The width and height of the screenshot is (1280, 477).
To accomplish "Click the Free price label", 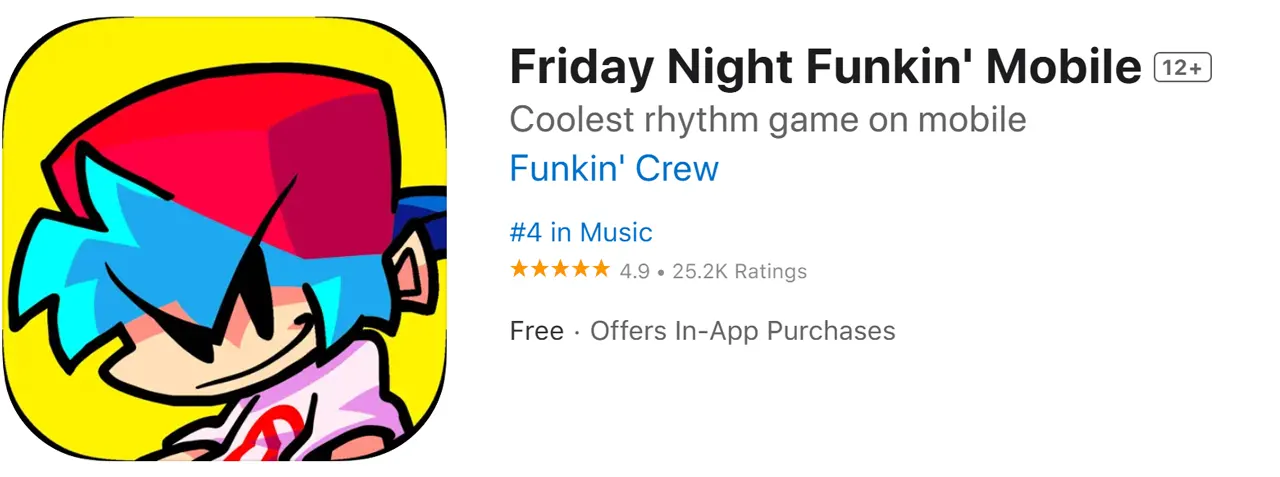I will 536,331.
